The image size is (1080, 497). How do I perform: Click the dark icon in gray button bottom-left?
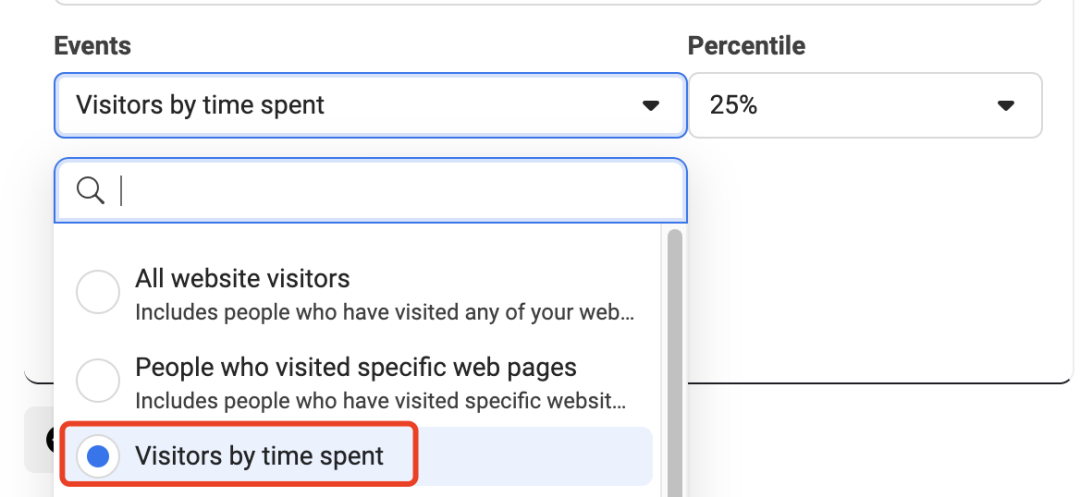click(50, 440)
